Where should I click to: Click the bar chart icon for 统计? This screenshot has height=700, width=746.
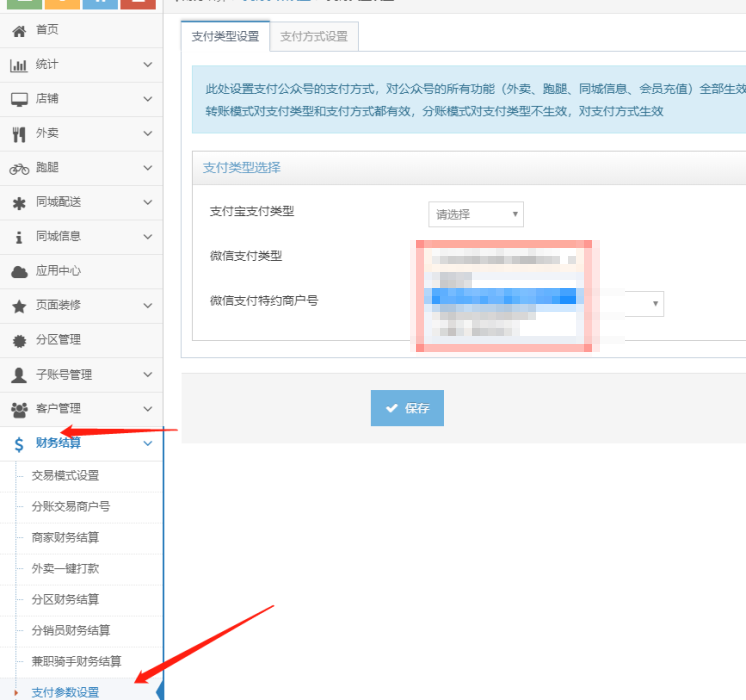click(18, 65)
